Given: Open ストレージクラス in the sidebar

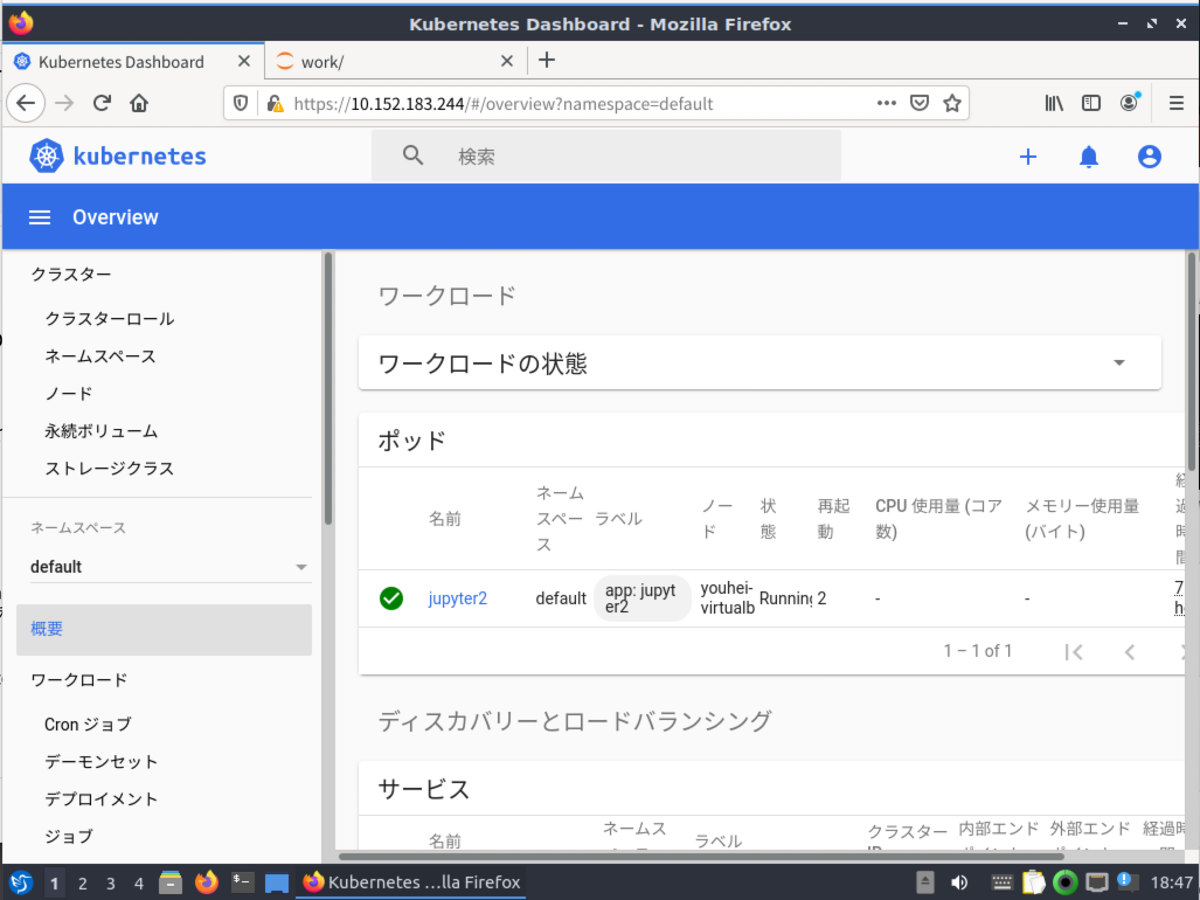Looking at the screenshot, I should click(109, 468).
